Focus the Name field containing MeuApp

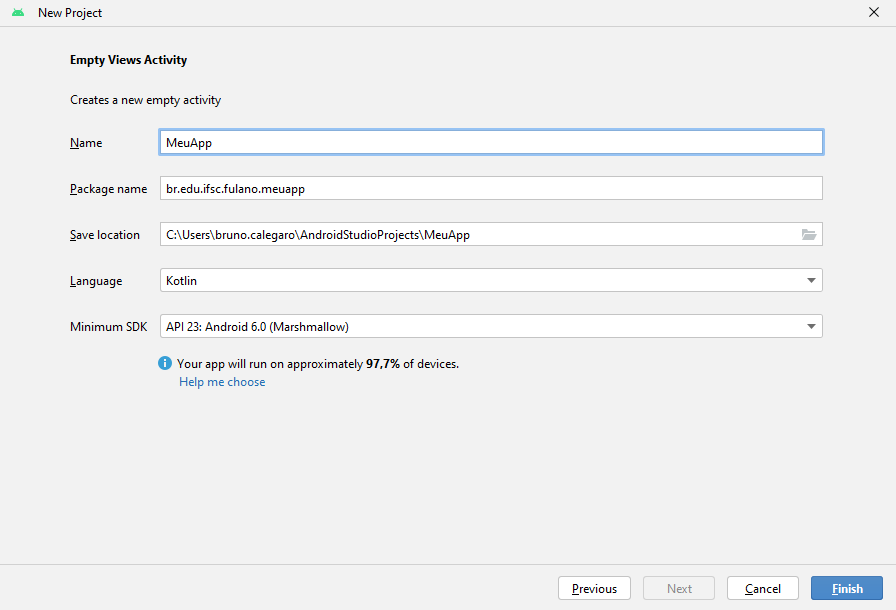click(x=490, y=143)
